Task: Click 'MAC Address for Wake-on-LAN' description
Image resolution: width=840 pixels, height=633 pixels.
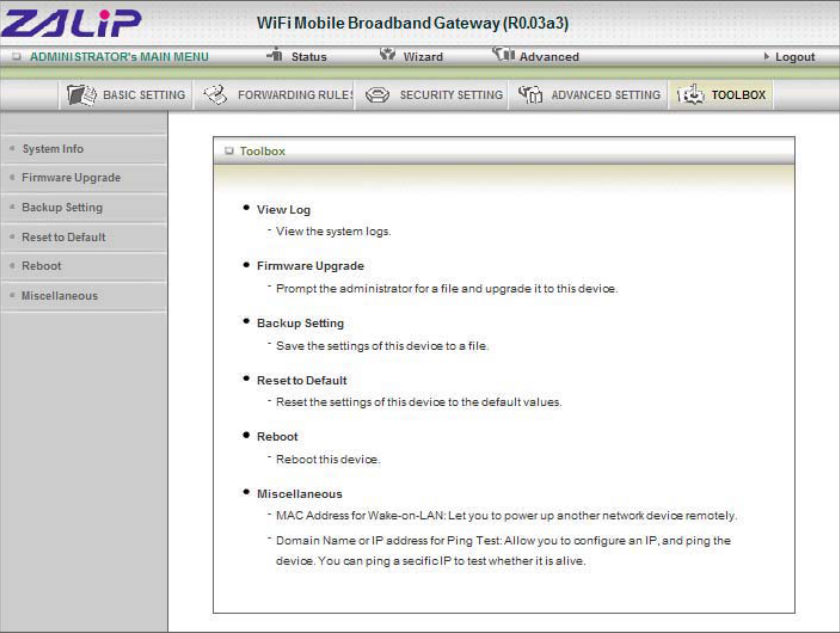Action: 506,516
